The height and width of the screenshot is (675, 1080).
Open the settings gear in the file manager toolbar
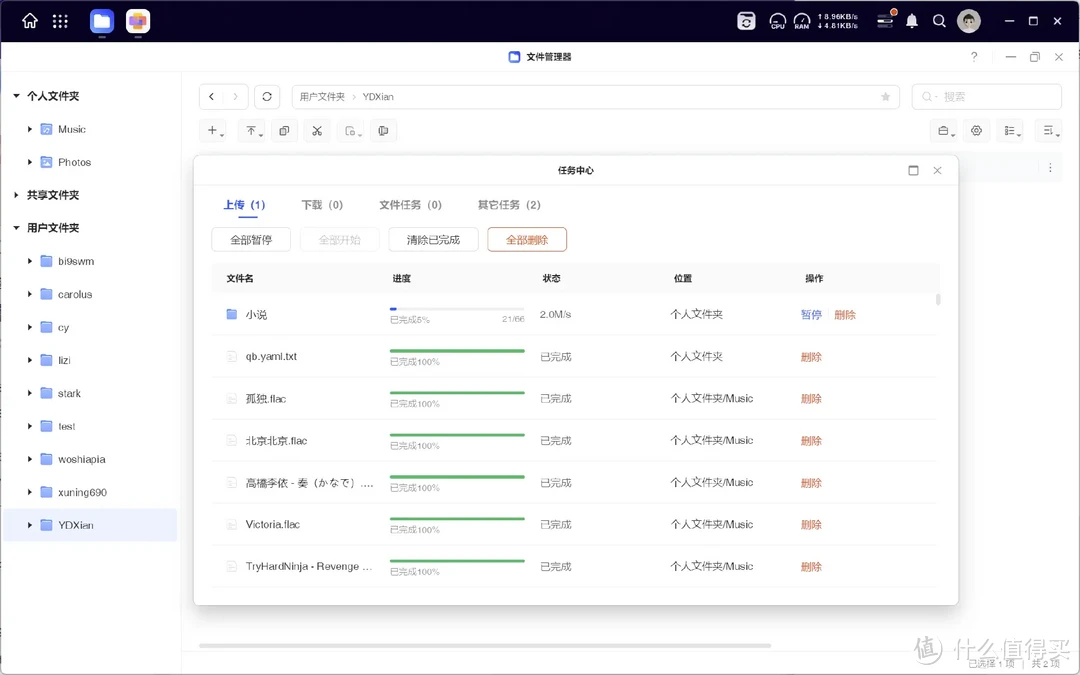976,130
